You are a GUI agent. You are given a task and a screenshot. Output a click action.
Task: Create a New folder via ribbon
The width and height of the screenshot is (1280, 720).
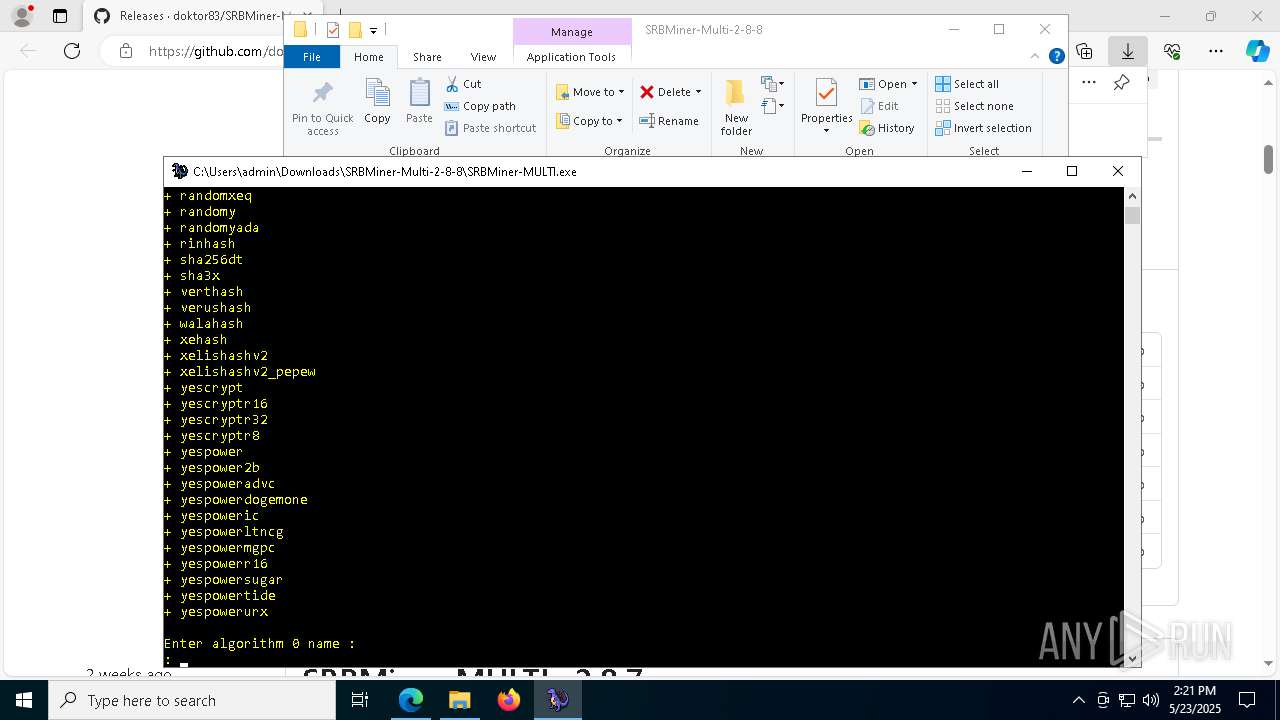pos(736,107)
